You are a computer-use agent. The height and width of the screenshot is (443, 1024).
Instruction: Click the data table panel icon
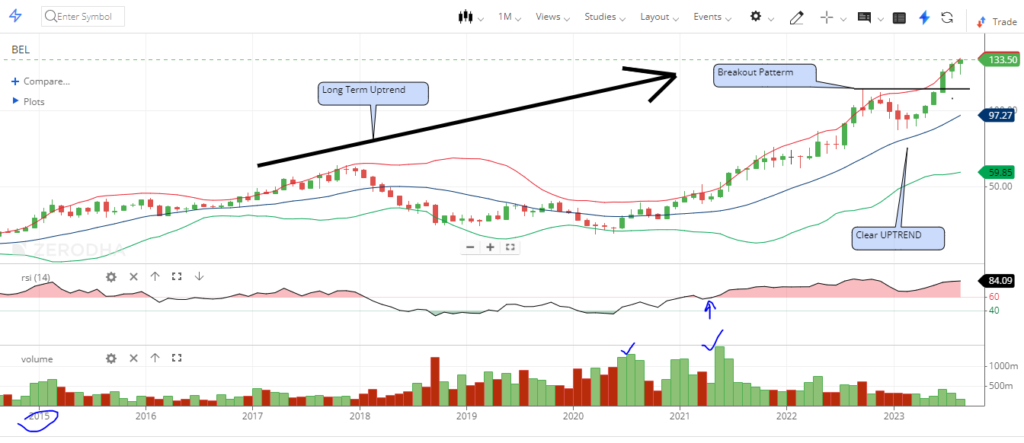[x=899, y=18]
